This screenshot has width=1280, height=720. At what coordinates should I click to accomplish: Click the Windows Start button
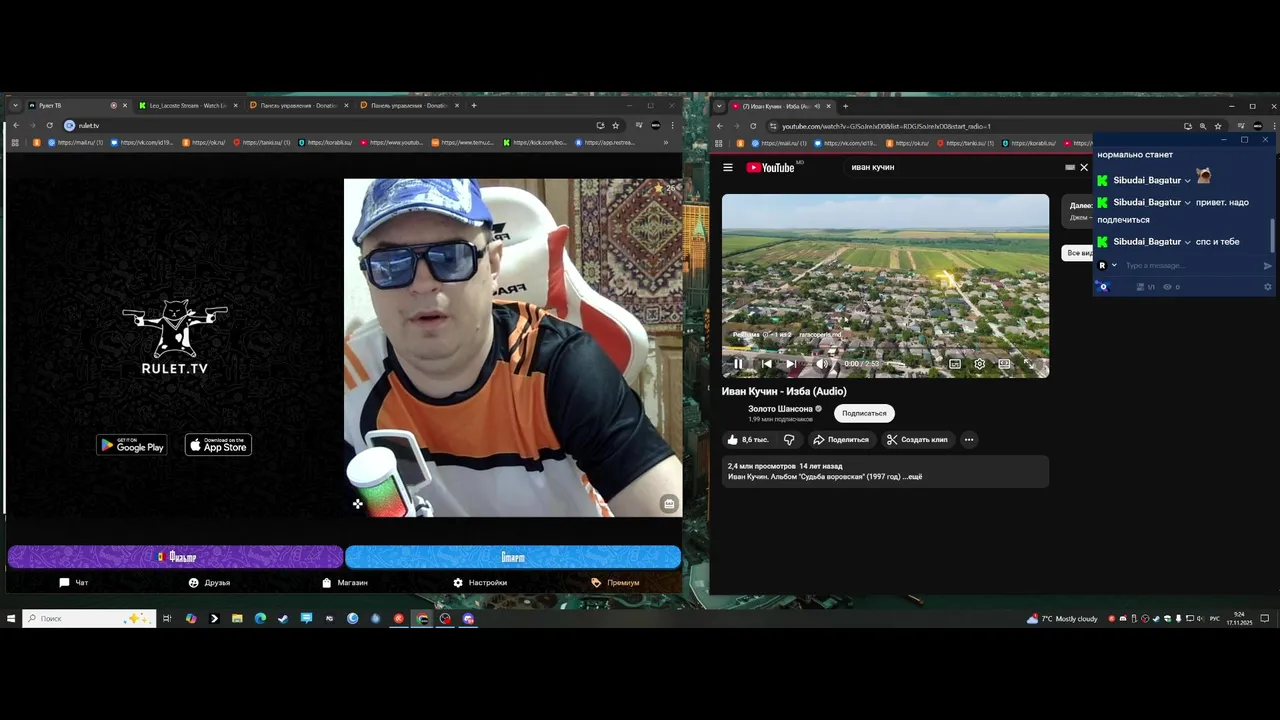coord(11,619)
